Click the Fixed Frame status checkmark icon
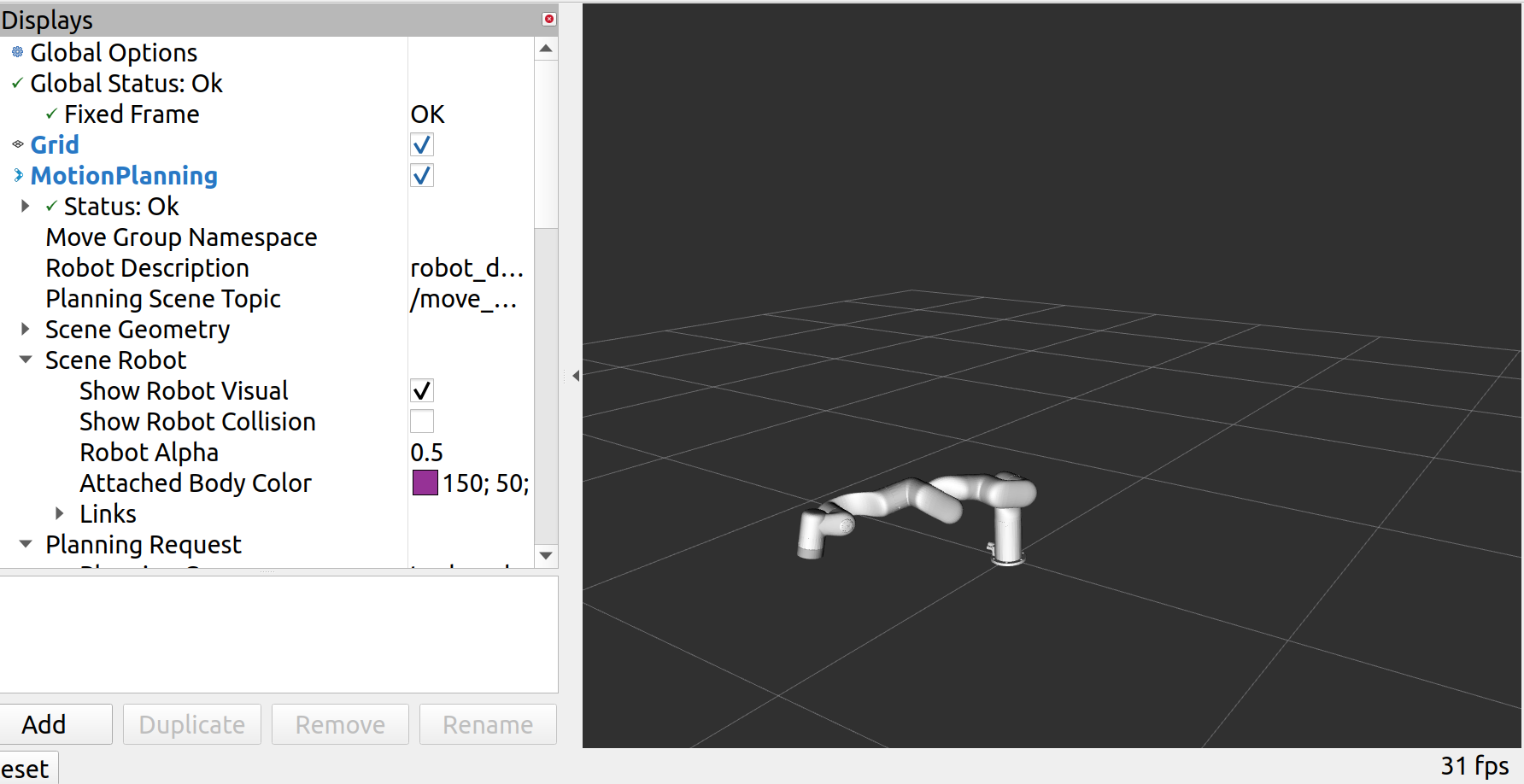This screenshot has width=1524, height=784. pos(50,114)
